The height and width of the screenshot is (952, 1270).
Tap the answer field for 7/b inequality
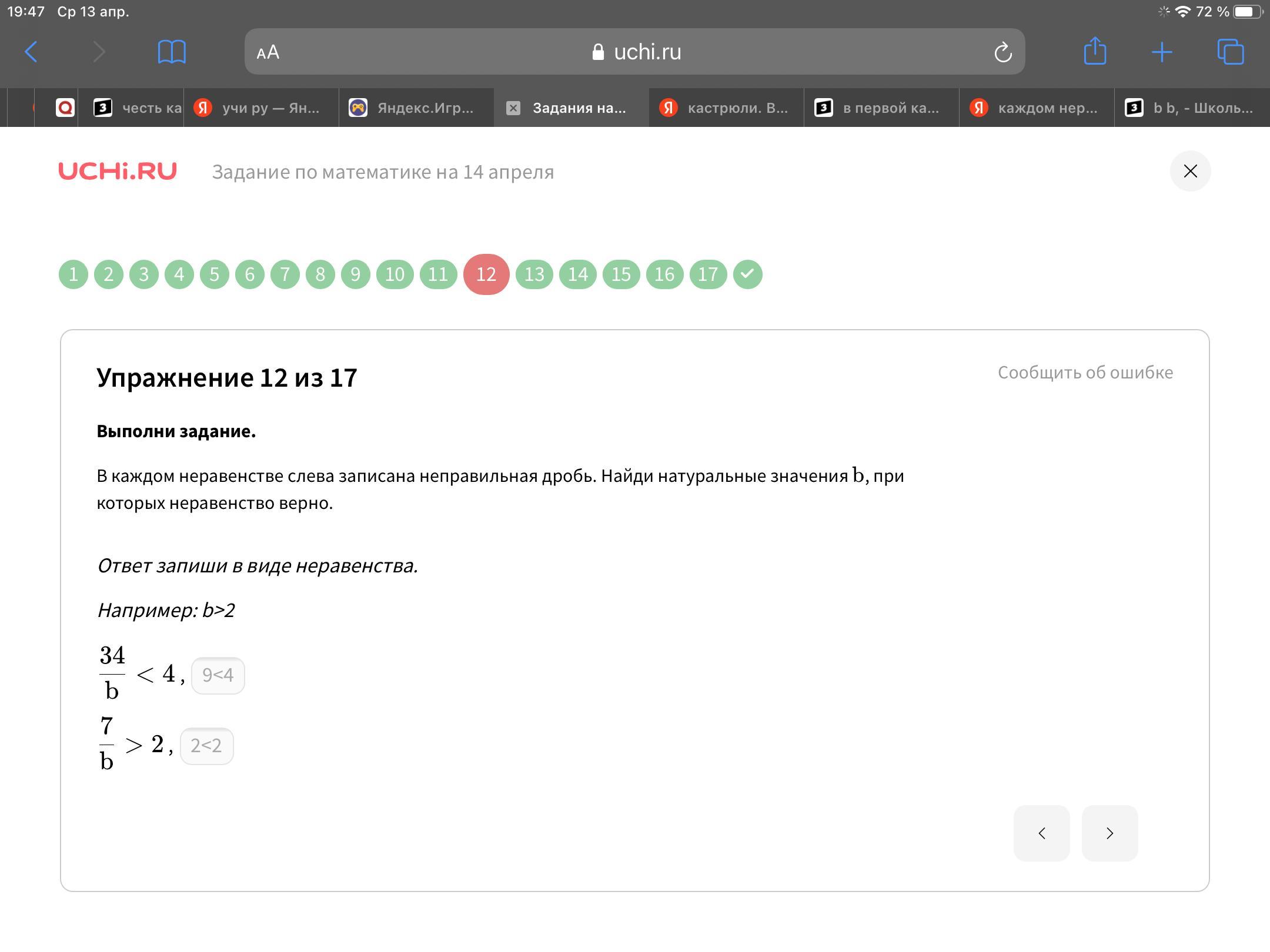point(206,746)
